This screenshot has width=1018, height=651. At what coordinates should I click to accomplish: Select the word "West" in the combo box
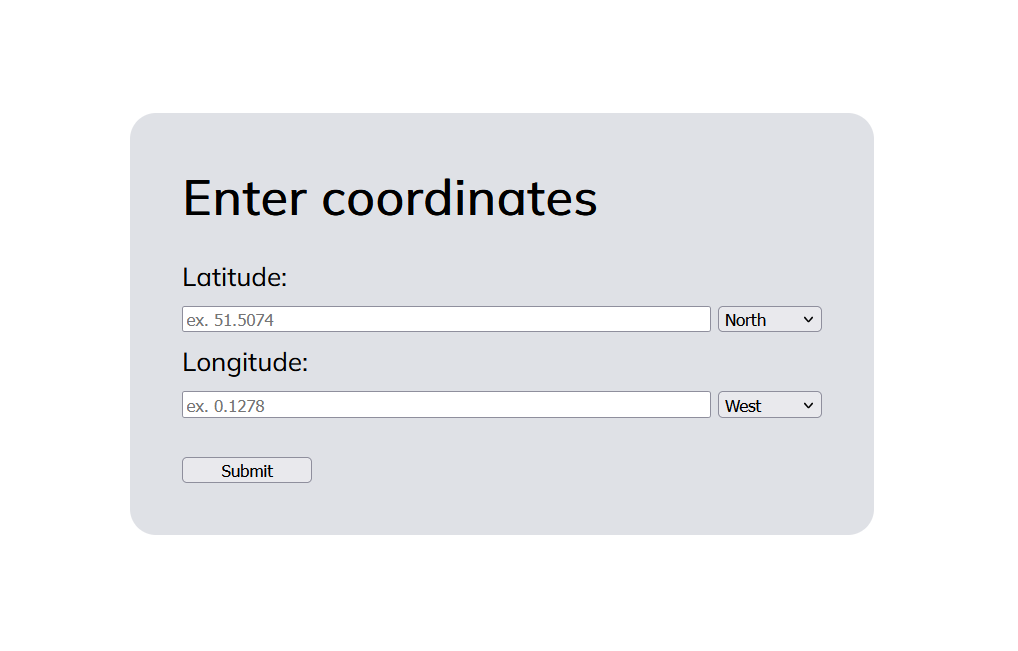[743, 406]
